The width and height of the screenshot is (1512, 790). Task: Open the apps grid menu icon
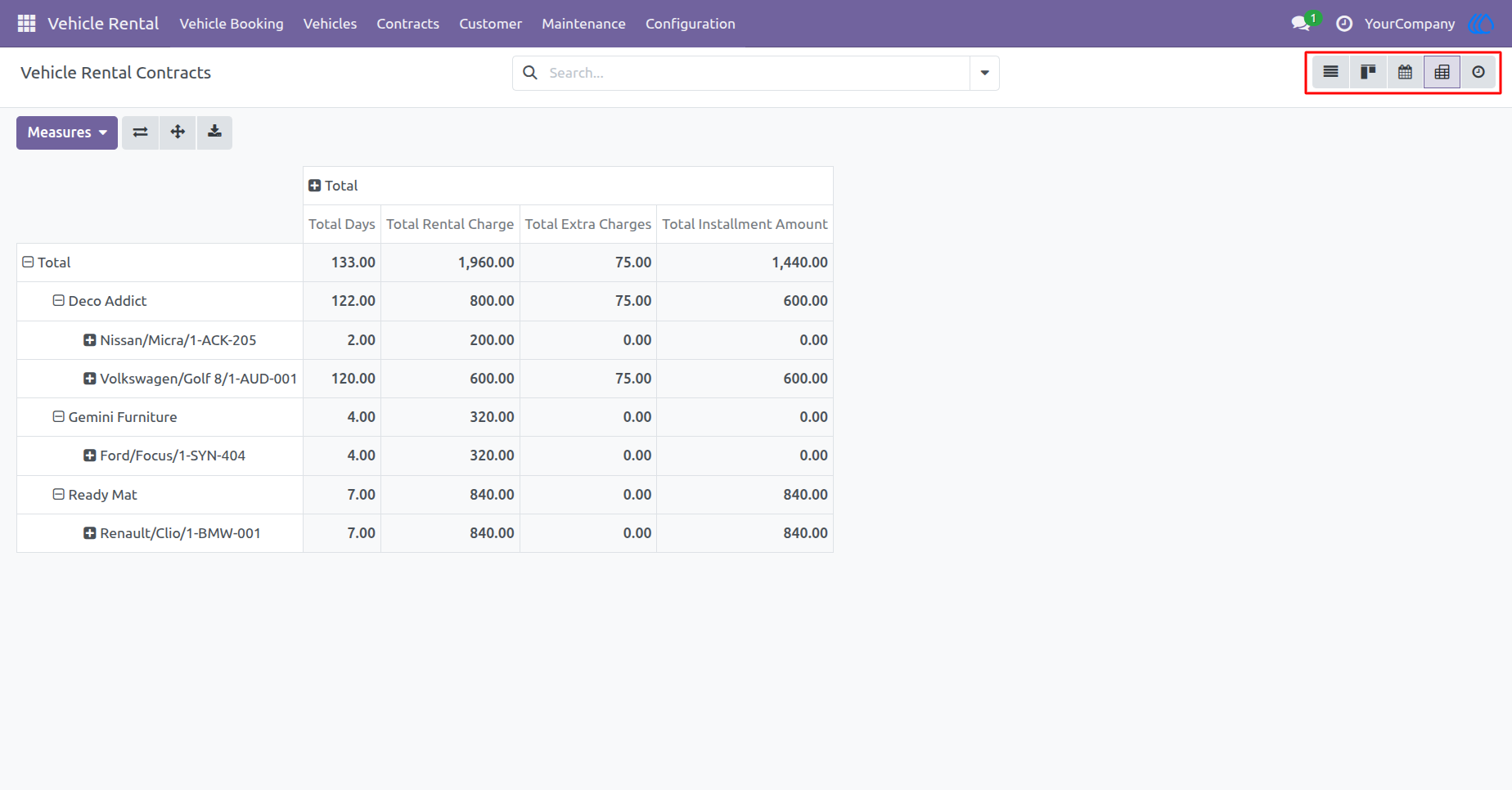point(26,24)
